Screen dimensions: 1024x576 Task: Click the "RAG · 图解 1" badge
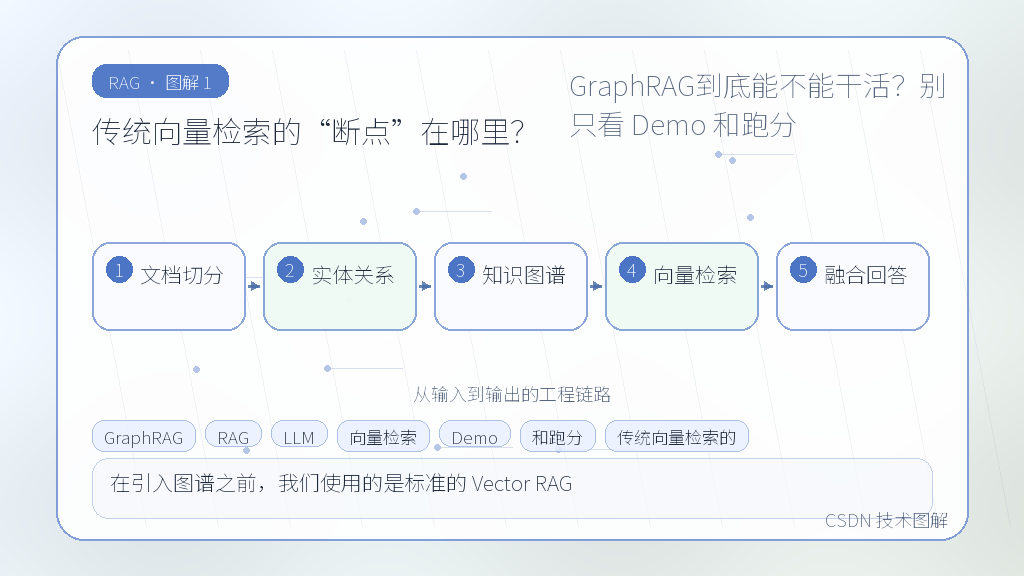click(160, 82)
